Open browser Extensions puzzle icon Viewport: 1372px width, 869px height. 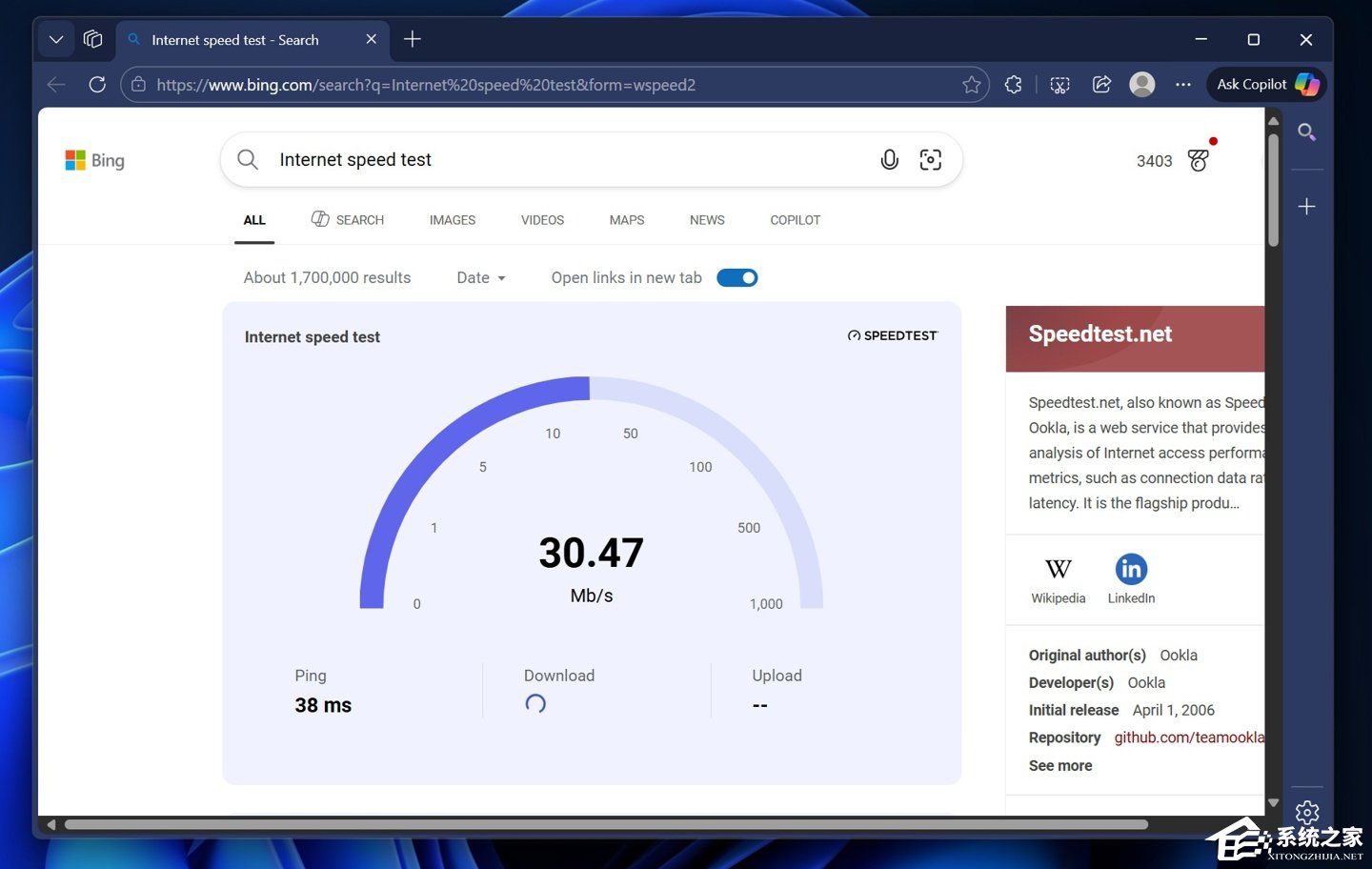[1013, 85]
